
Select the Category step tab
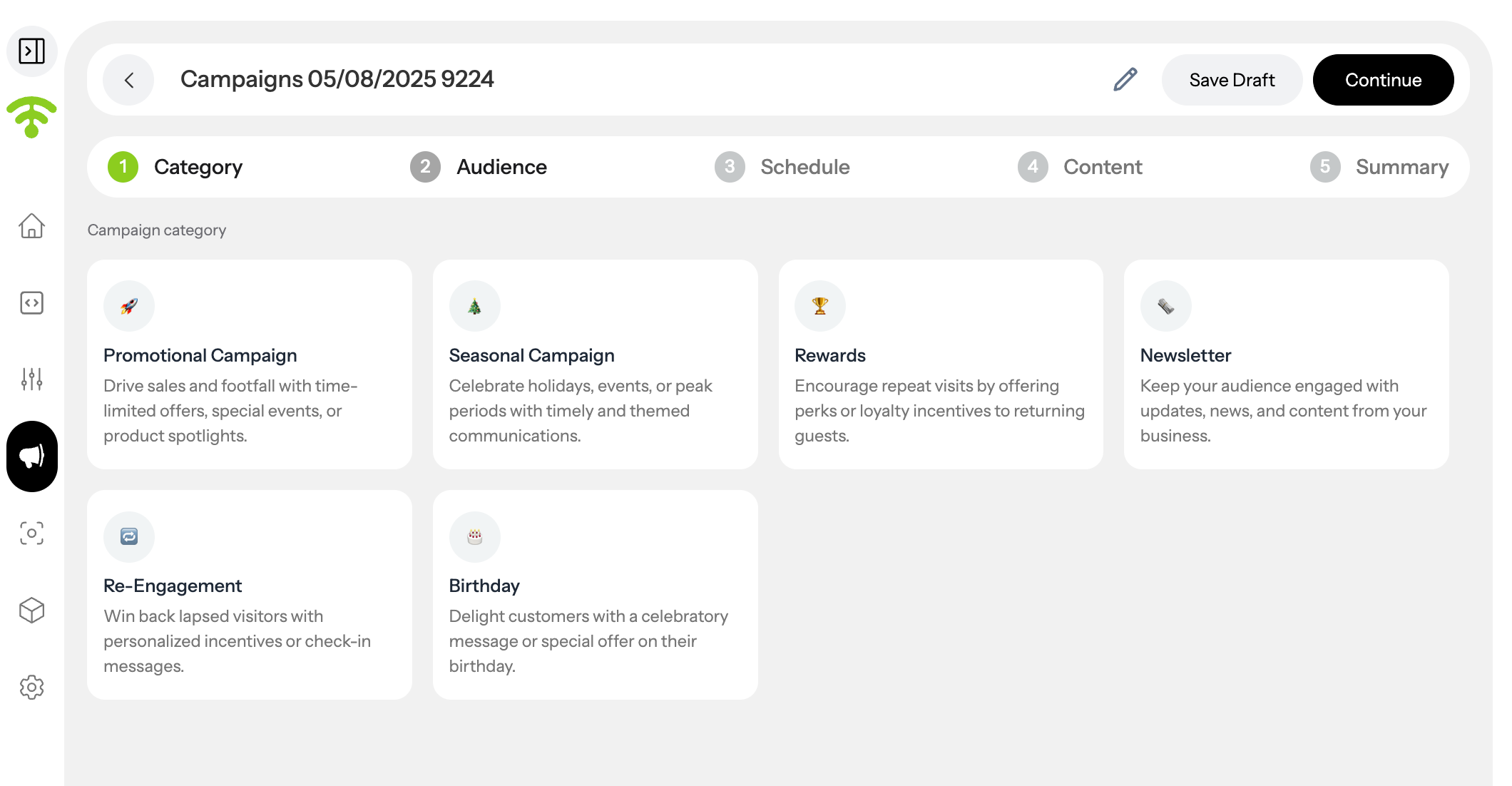tap(175, 167)
